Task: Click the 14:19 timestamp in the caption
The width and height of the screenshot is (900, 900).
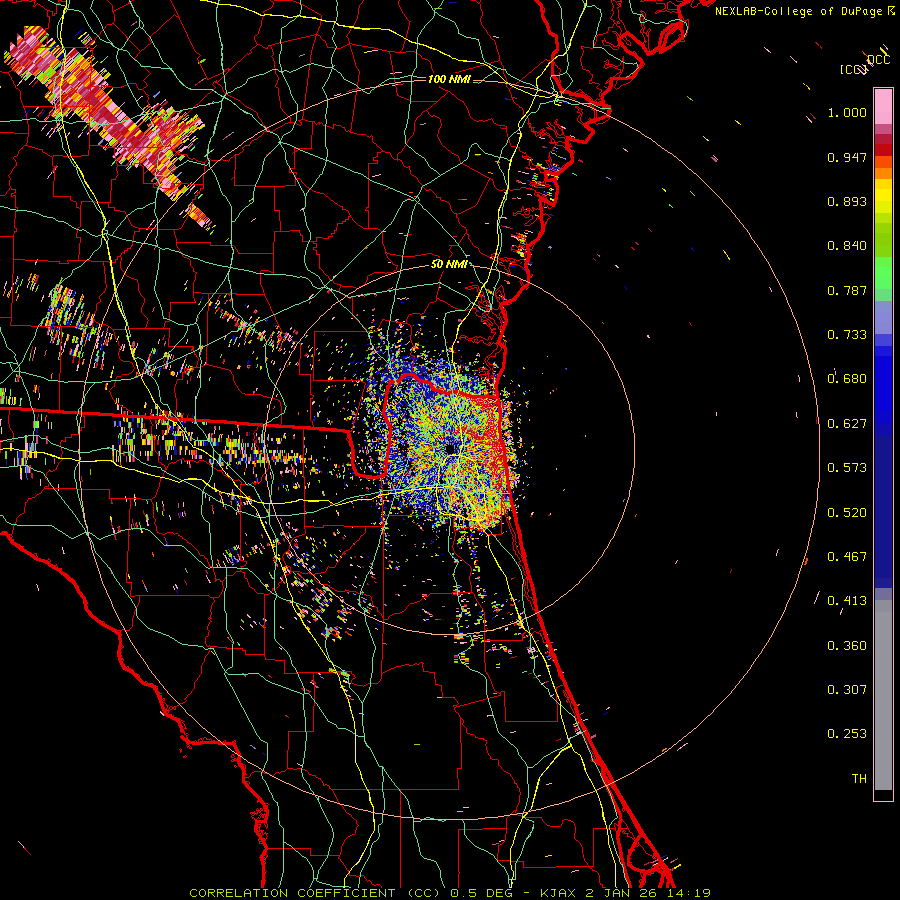Action: [690, 893]
